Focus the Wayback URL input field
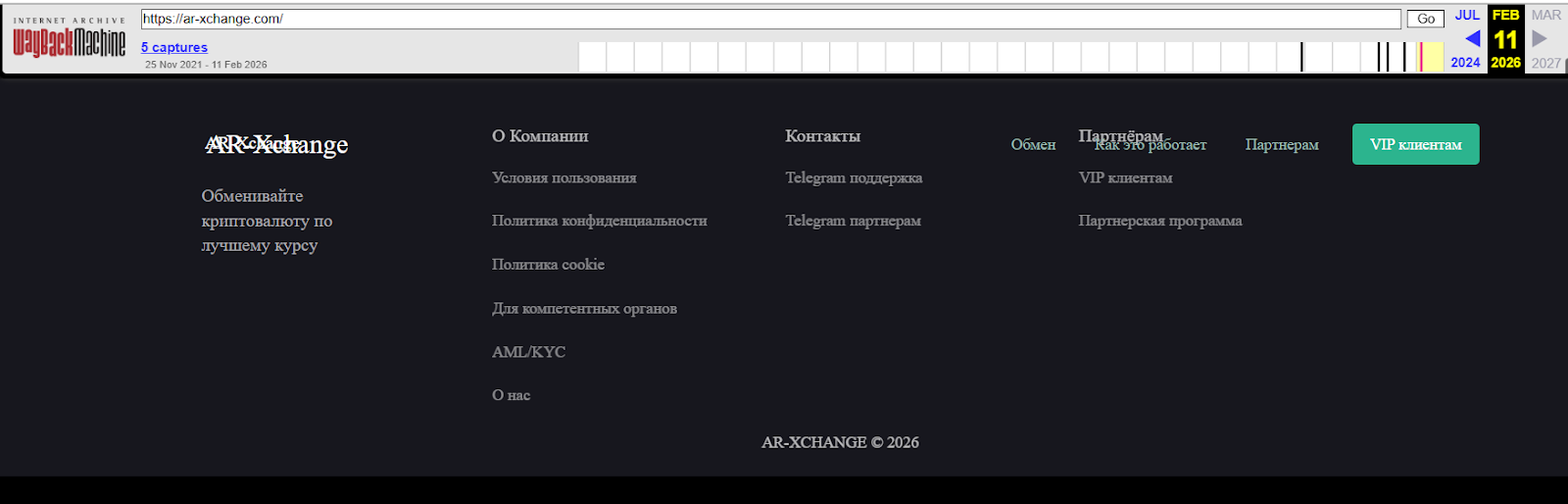The width and height of the screenshot is (1568, 504). [x=770, y=19]
